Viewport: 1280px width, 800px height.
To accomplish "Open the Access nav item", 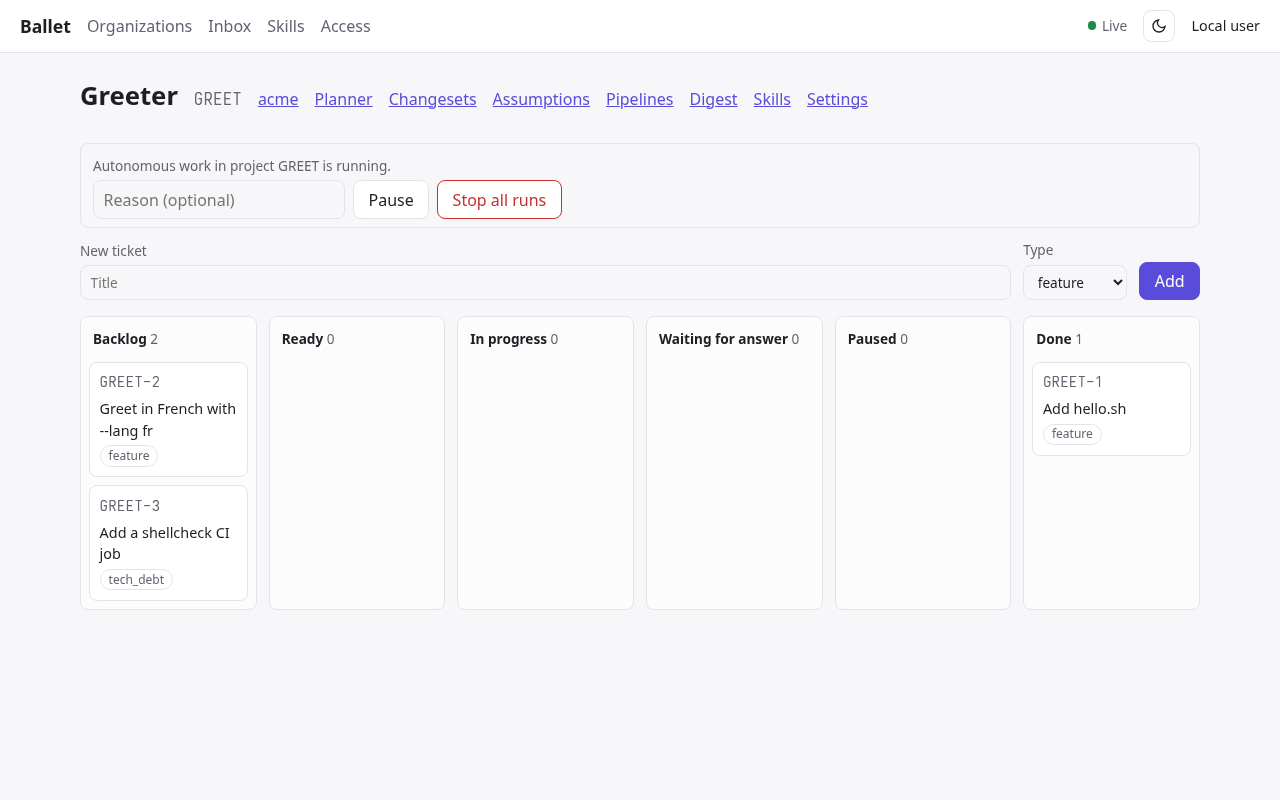I will tap(346, 26).
